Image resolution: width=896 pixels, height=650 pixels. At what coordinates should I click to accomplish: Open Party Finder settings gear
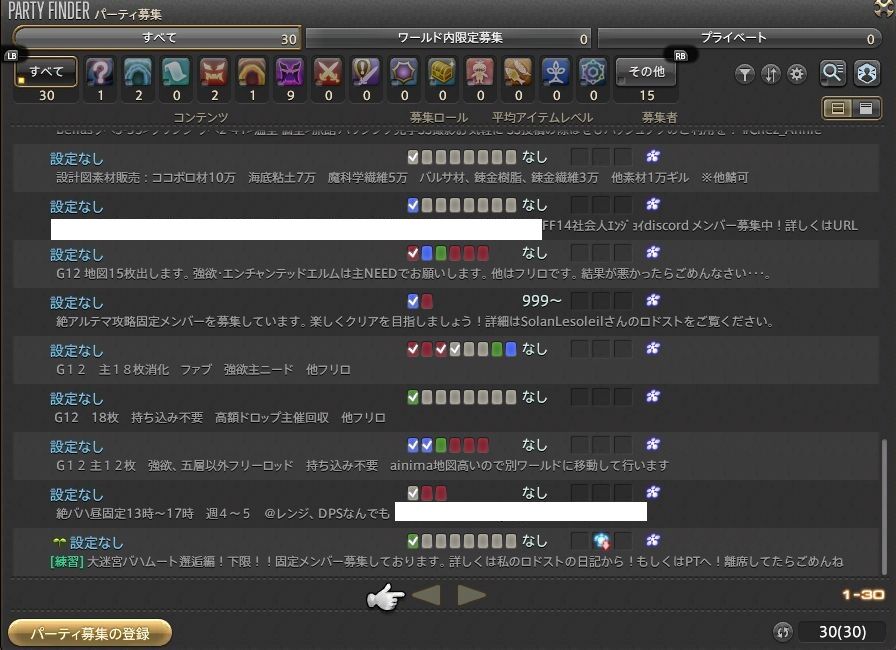click(x=797, y=74)
